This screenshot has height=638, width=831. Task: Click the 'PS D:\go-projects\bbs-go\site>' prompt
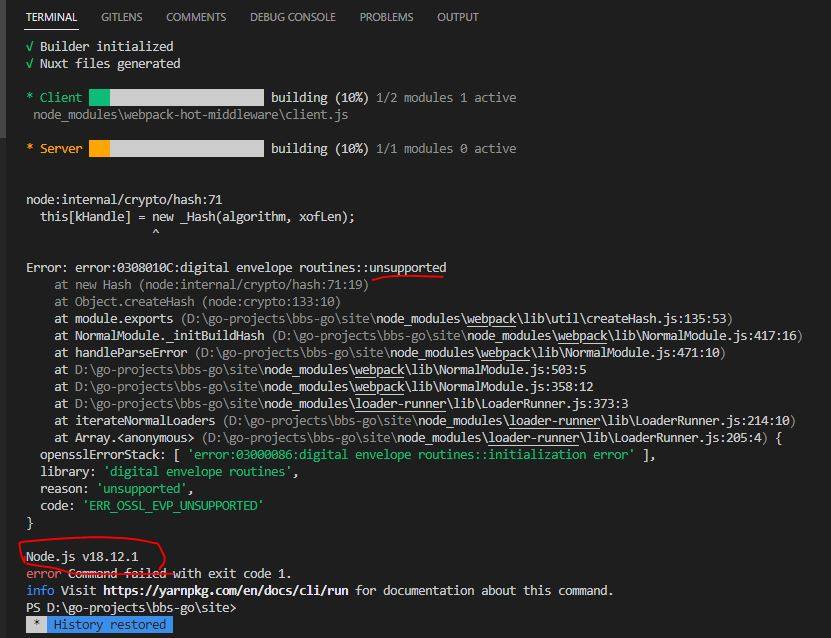(x=131, y=607)
